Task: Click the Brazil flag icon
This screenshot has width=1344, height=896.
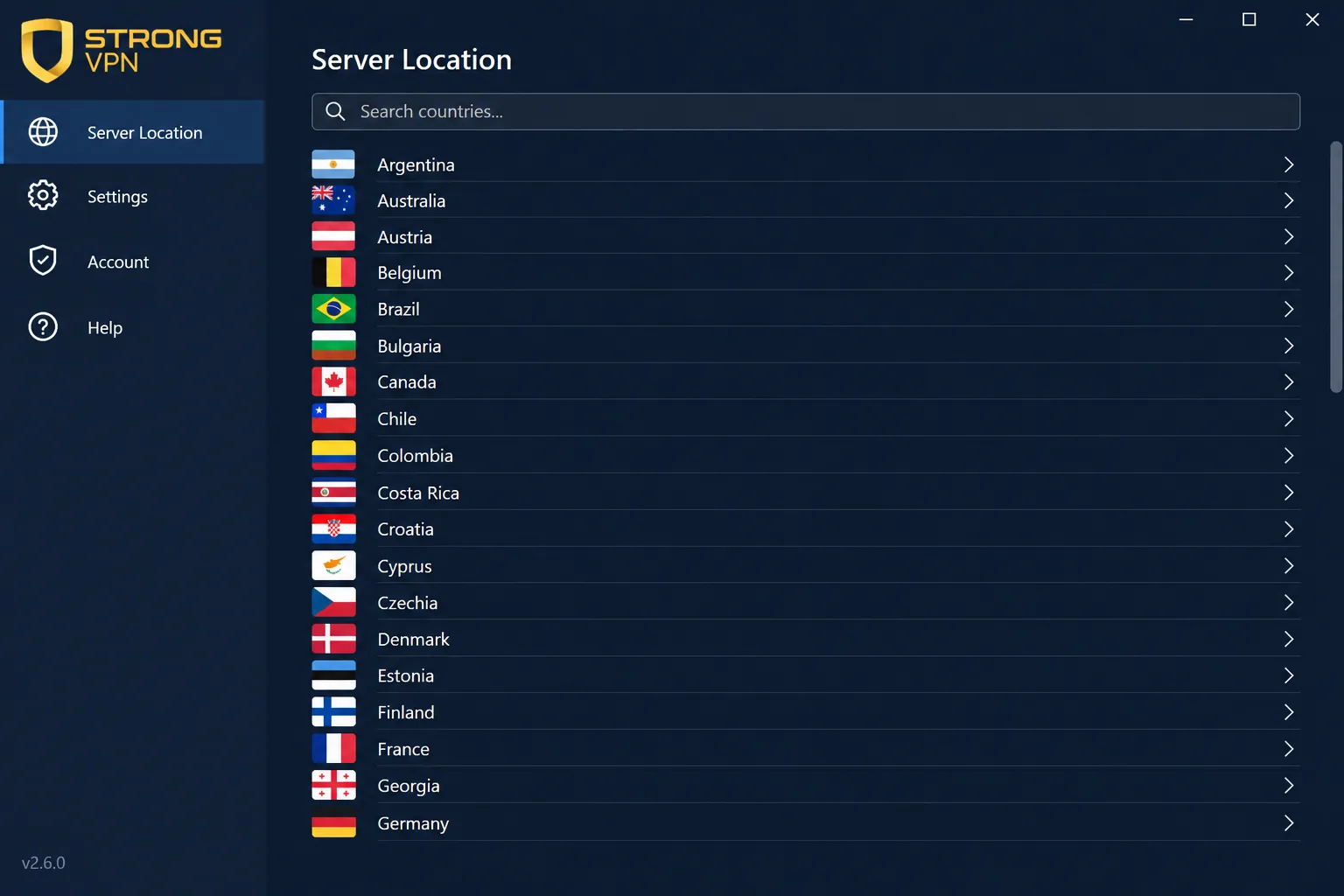Action: 333,309
